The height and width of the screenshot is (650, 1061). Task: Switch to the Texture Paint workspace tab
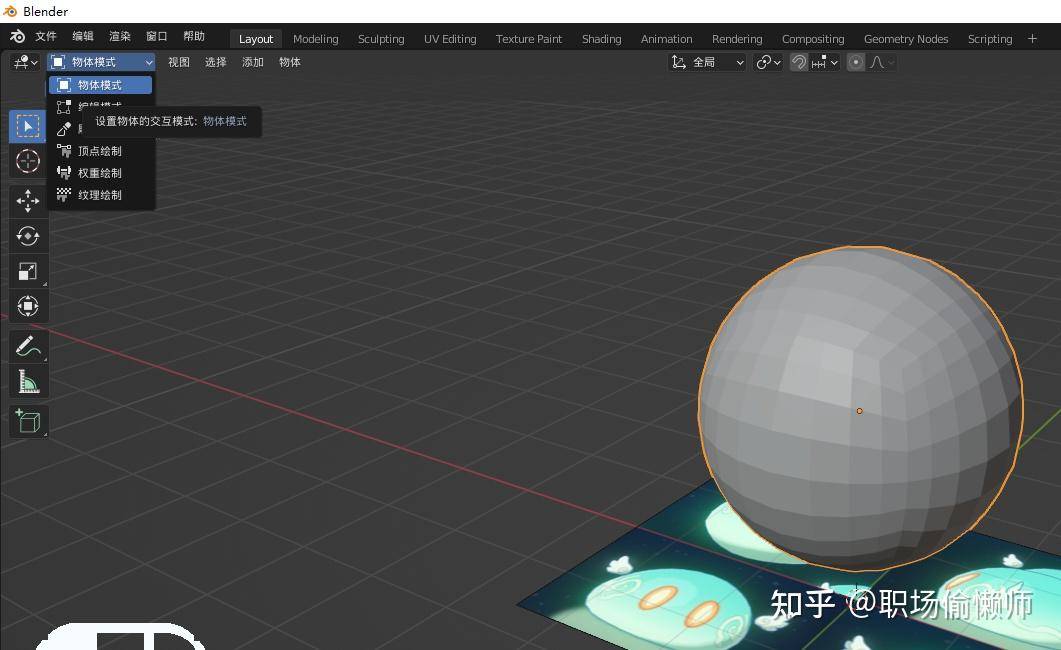(528, 39)
